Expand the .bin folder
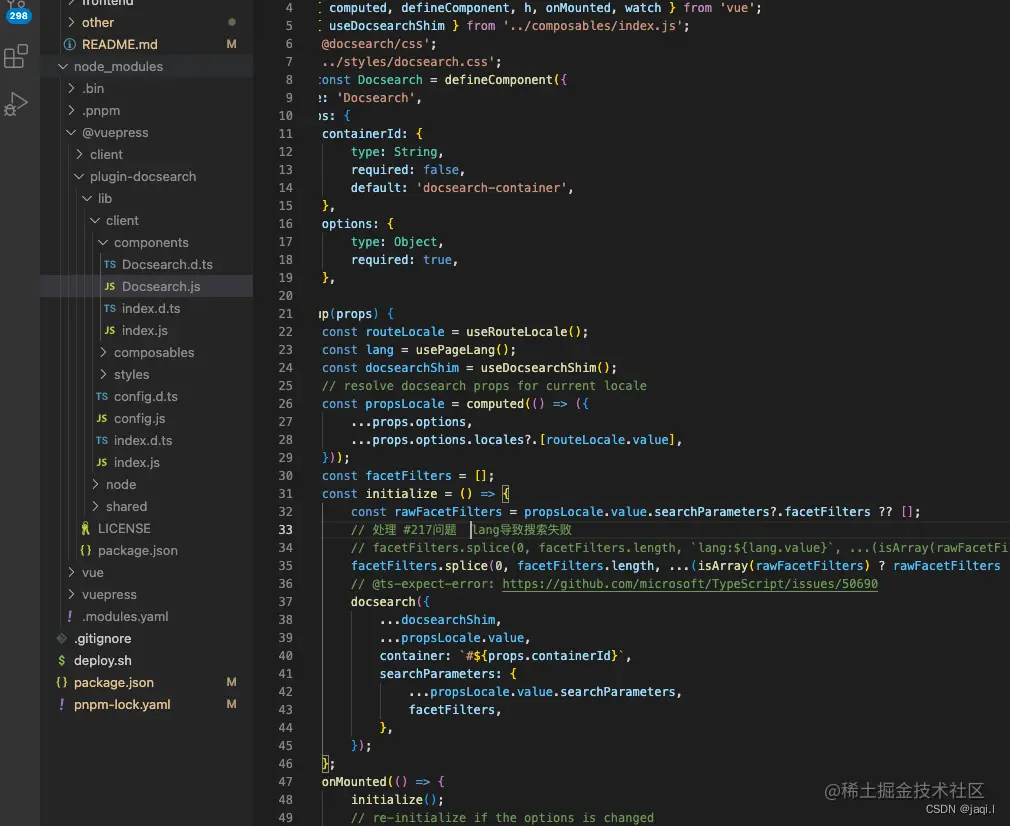1010x826 pixels. 71,88
